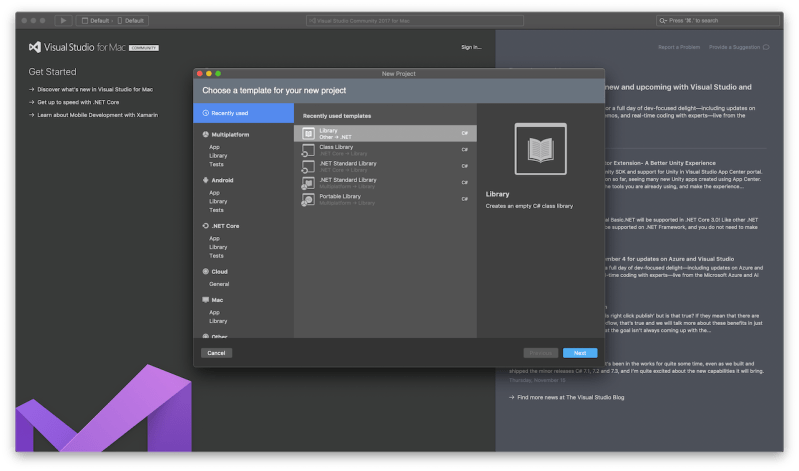
Task: Click the COMMUNITY edition badge
Action: [x=144, y=48]
